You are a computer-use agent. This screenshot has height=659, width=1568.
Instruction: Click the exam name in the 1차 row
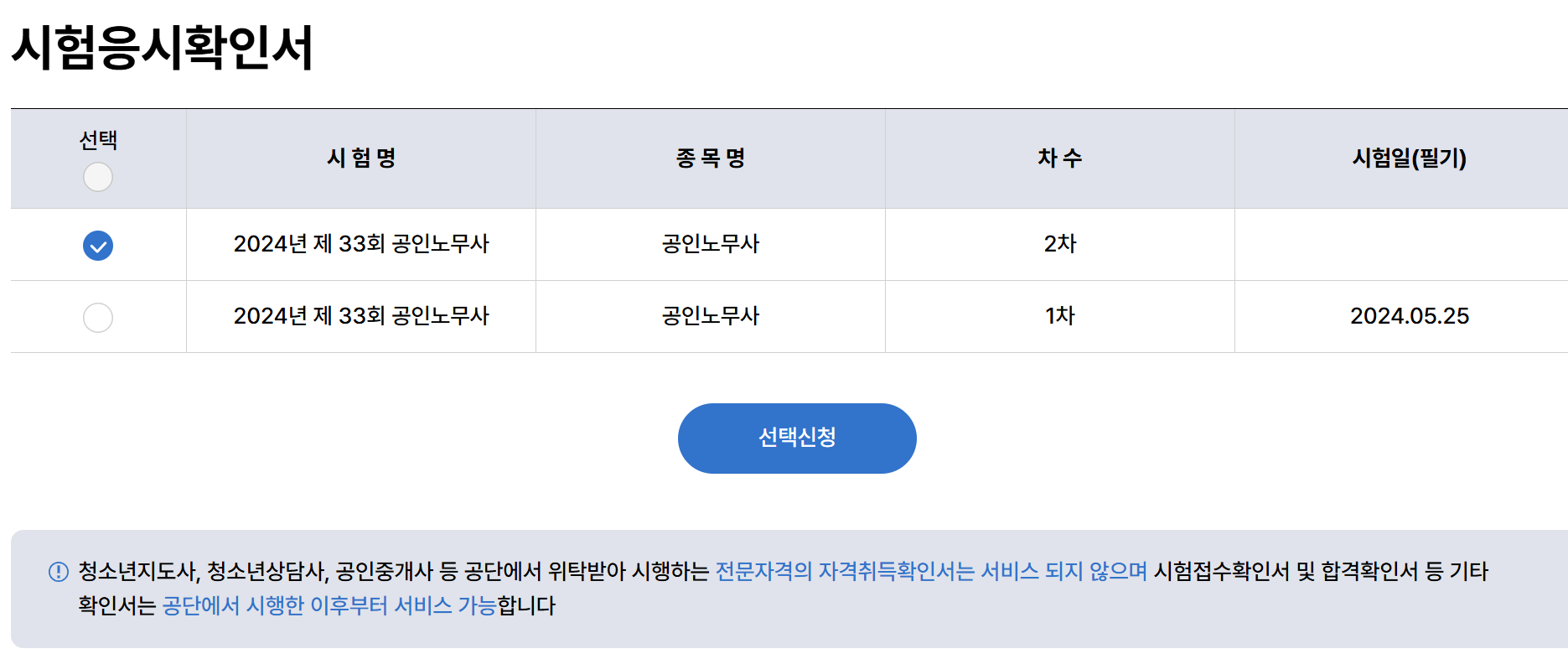361,316
